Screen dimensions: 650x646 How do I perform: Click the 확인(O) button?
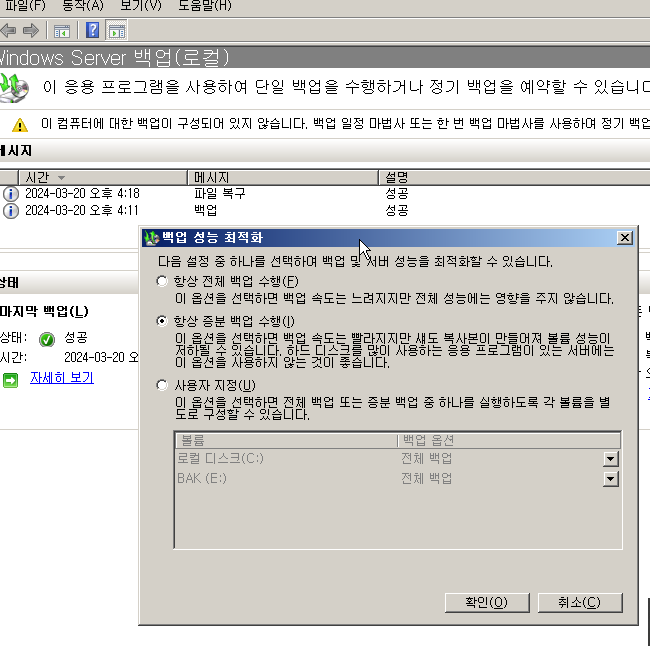point(487,602)
